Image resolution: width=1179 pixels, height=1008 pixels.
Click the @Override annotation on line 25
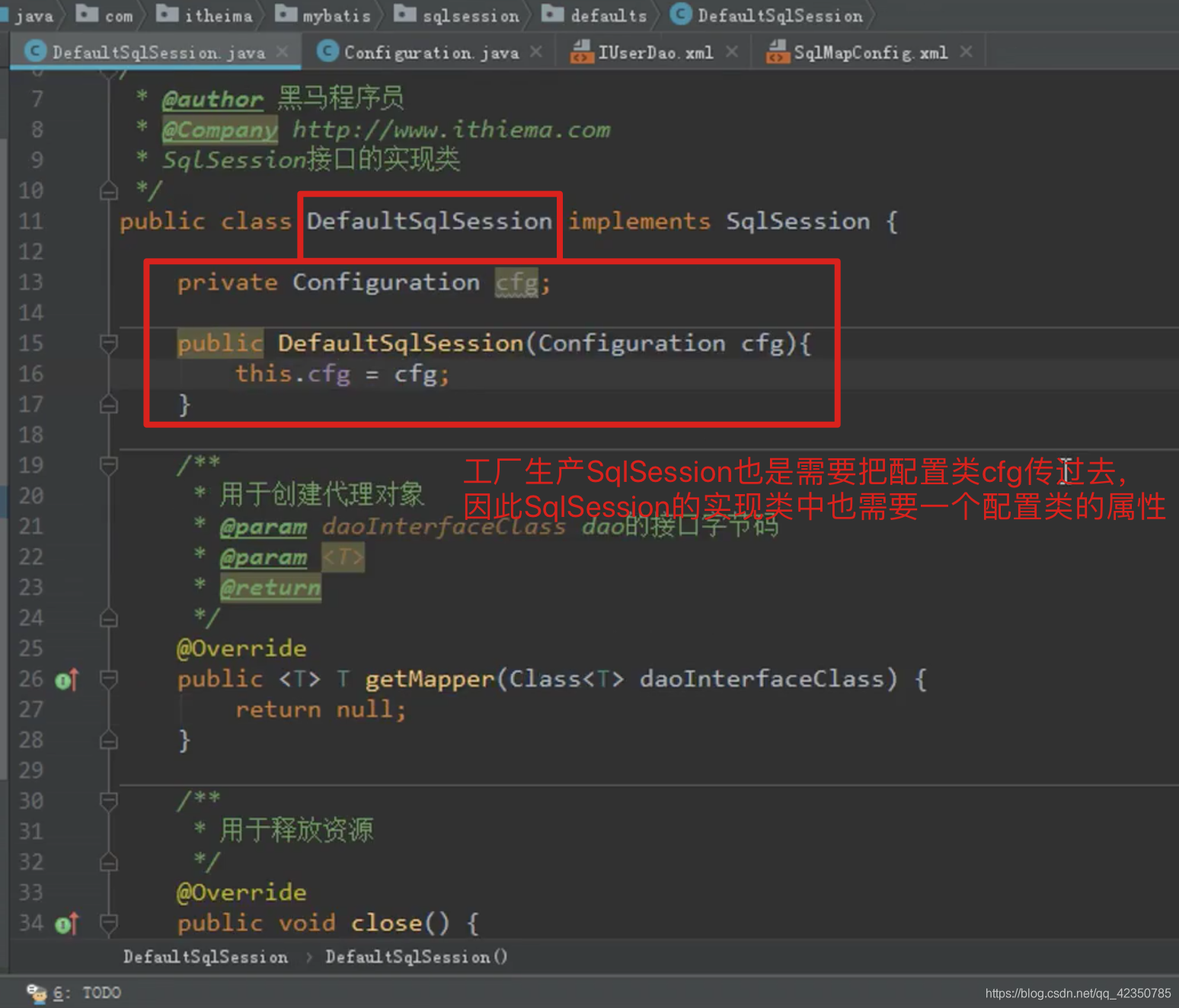(241, 649)
